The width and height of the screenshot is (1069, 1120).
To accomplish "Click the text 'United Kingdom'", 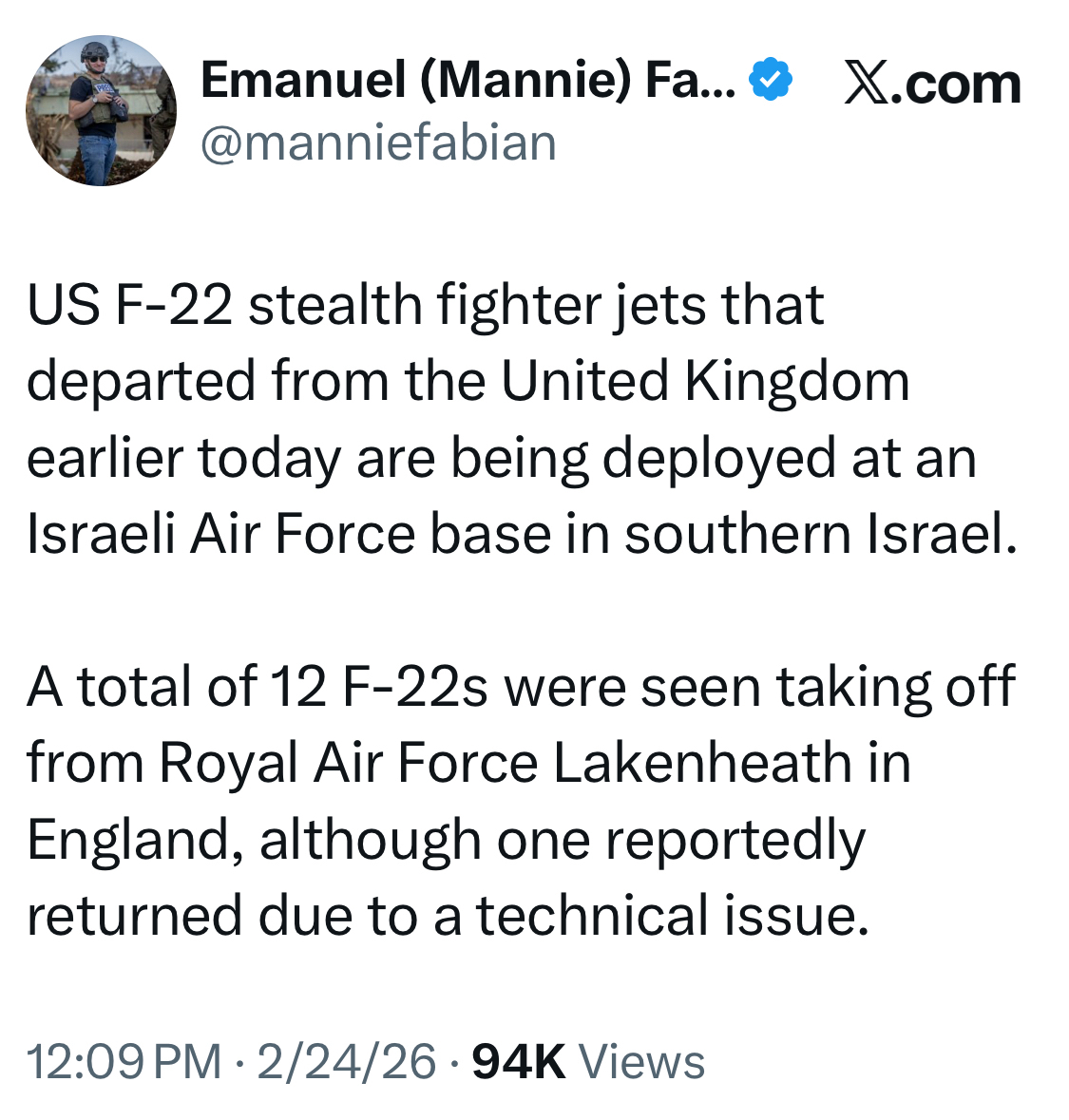I will (705, 381).
